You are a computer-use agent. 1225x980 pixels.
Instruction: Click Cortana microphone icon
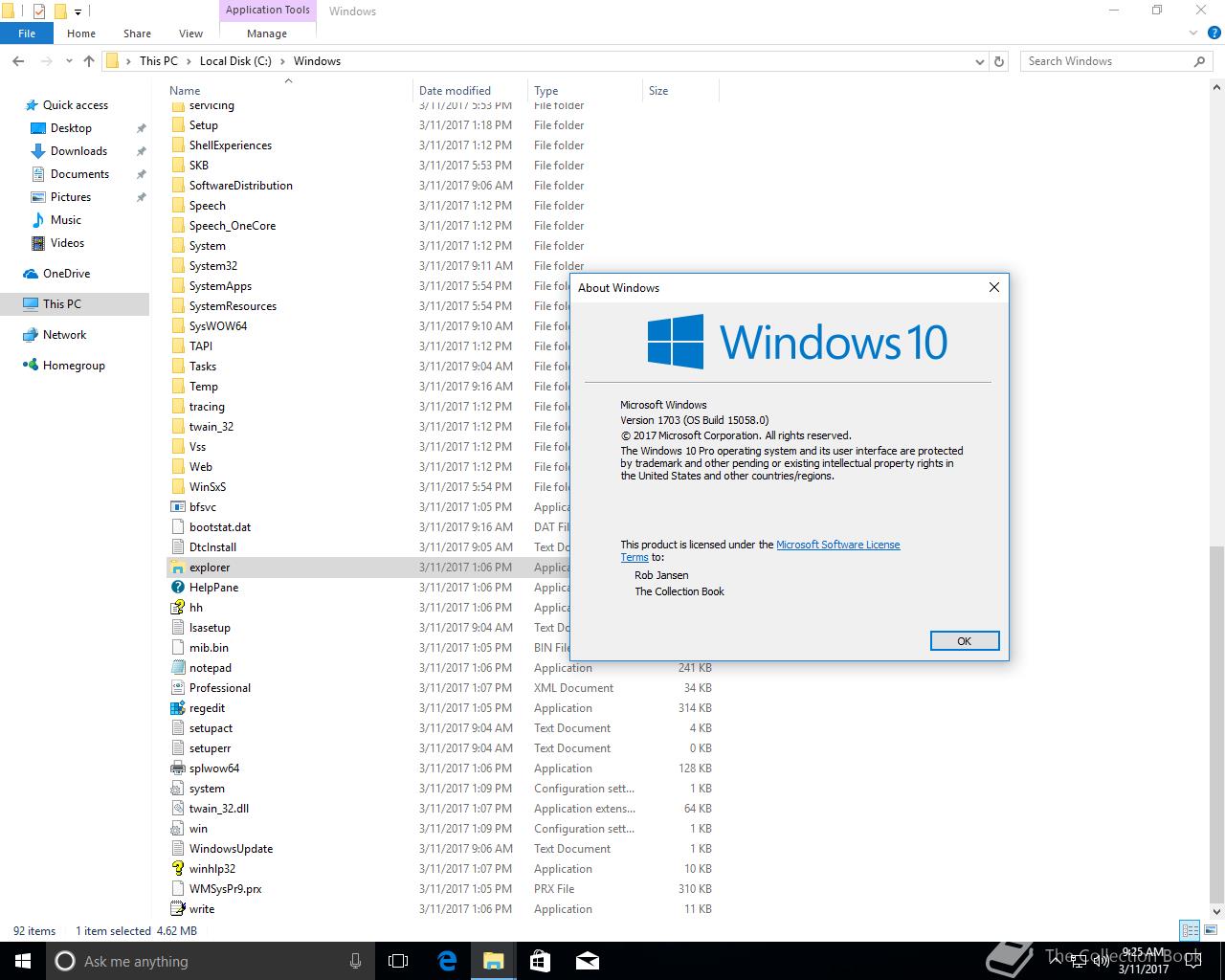pos(356,961)
